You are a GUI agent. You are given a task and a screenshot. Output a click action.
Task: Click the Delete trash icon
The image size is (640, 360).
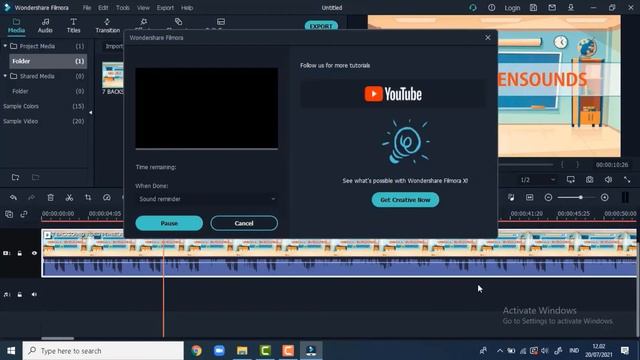pyautogui.click(x=51, y=198)
